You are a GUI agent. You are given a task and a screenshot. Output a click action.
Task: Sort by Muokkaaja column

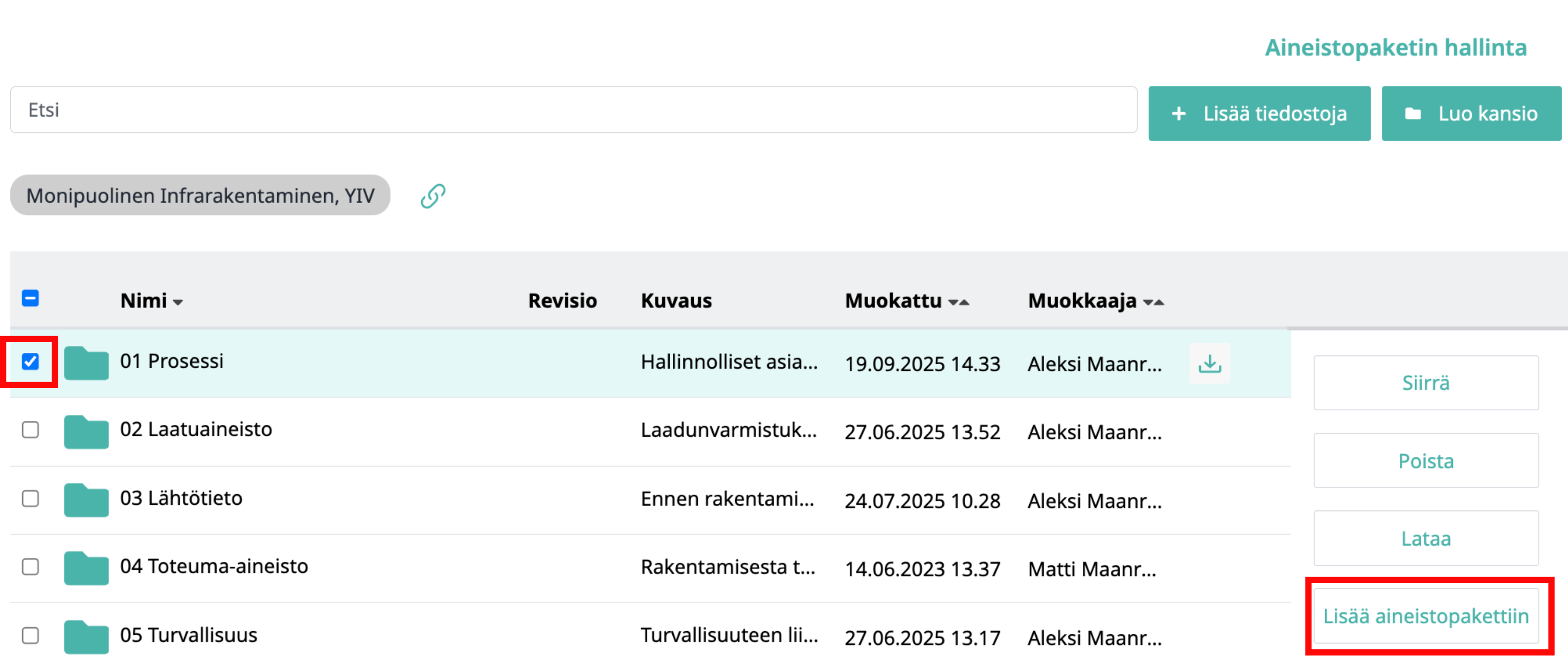click(1153, 302)
